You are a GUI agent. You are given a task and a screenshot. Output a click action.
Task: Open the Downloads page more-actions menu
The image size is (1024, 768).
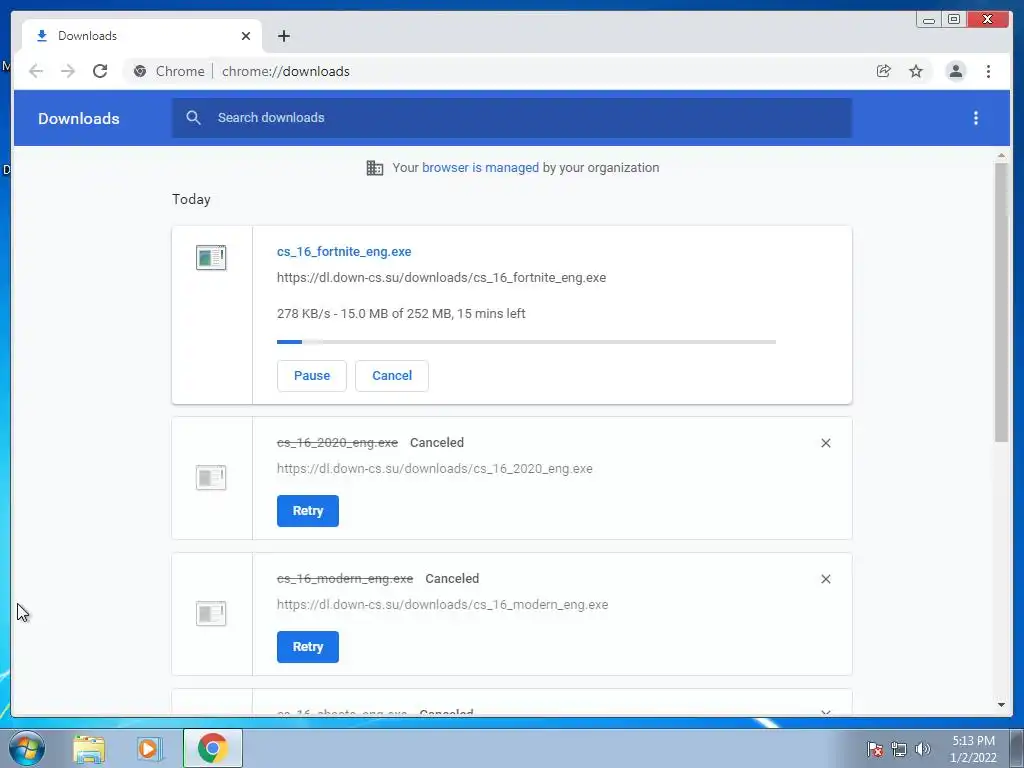pyautogui.click(x=976, y=118)
